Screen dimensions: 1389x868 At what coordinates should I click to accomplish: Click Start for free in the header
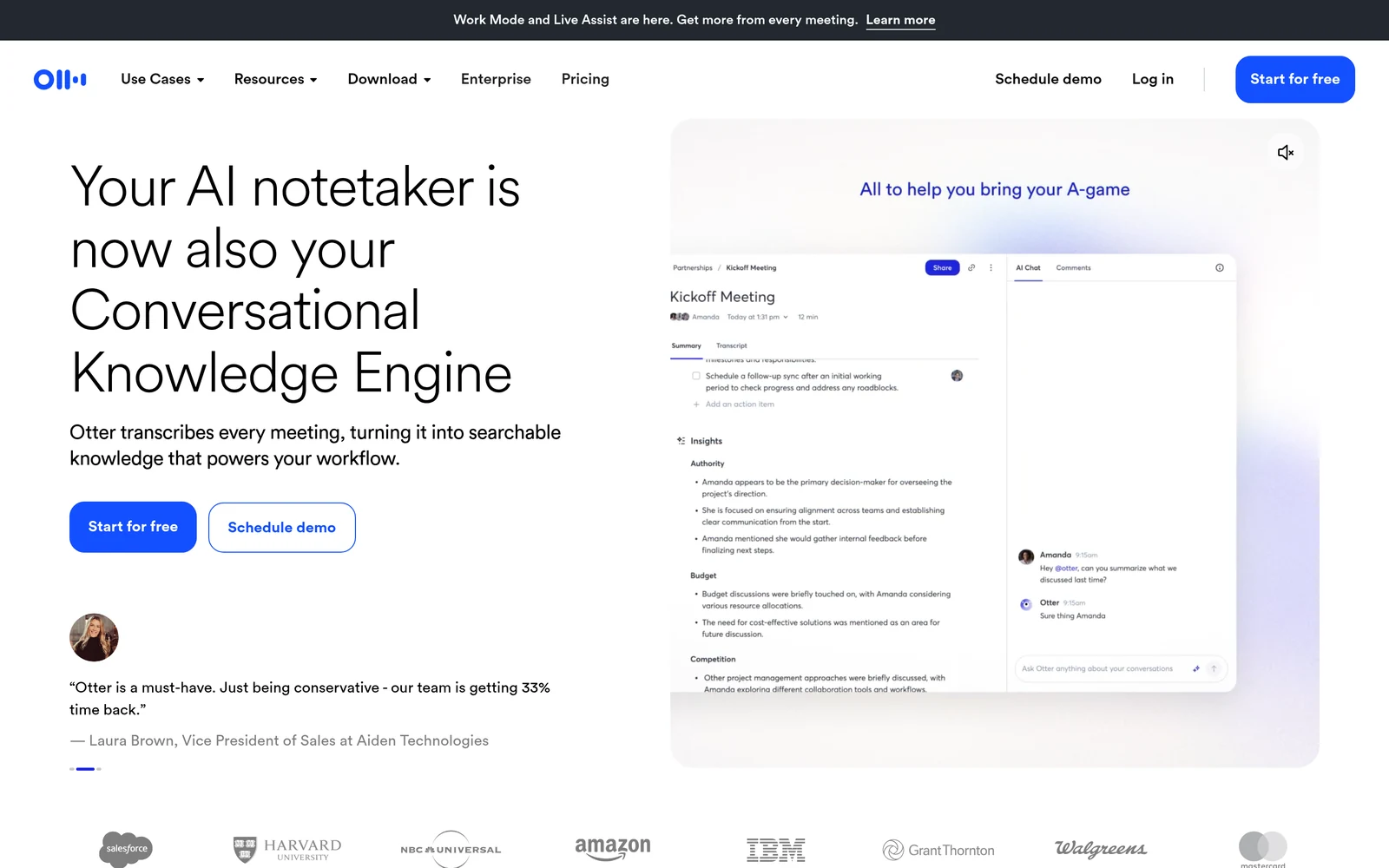click(1294, 79)
